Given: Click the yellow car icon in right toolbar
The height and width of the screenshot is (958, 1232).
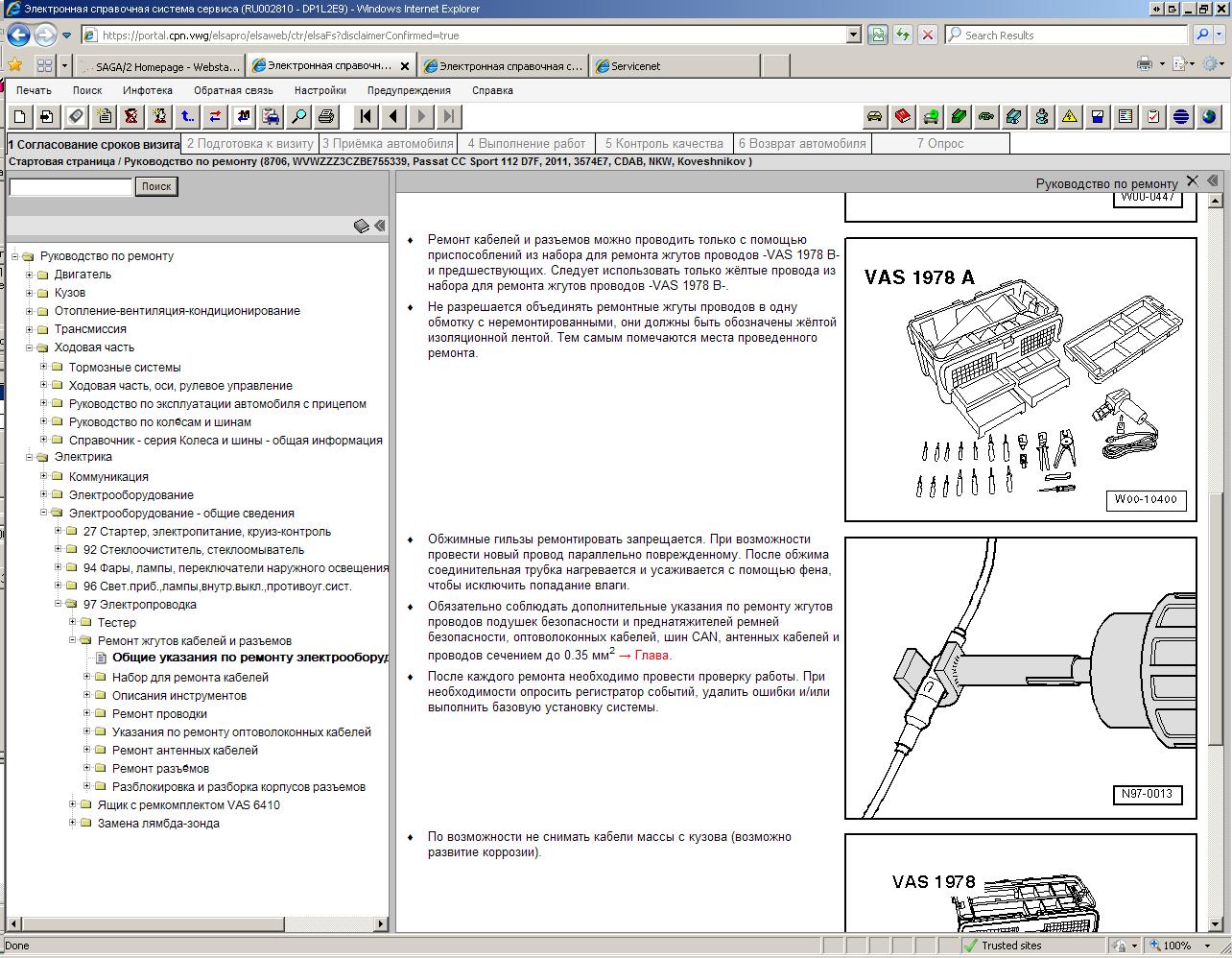Looking at the screenshot, I should [x=874, y=116].
